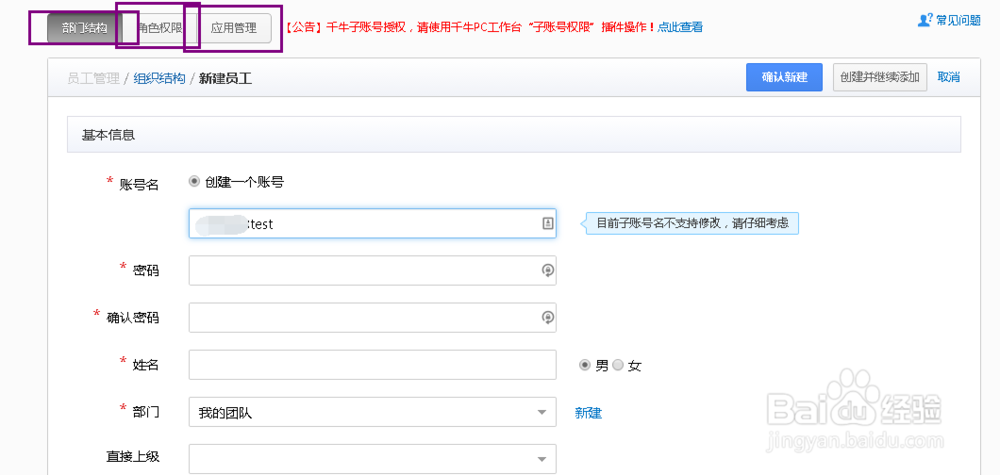
Task: Click the key icon in 确认密码 field
Action: coord(547,317)
